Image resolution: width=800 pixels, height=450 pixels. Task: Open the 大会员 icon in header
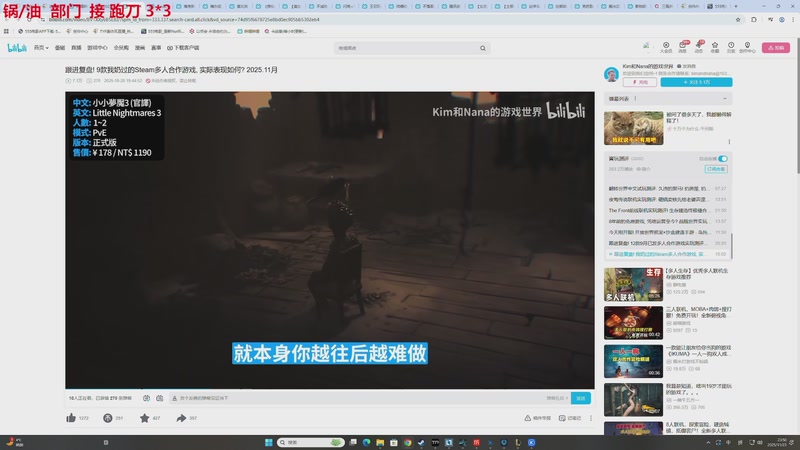666,47
